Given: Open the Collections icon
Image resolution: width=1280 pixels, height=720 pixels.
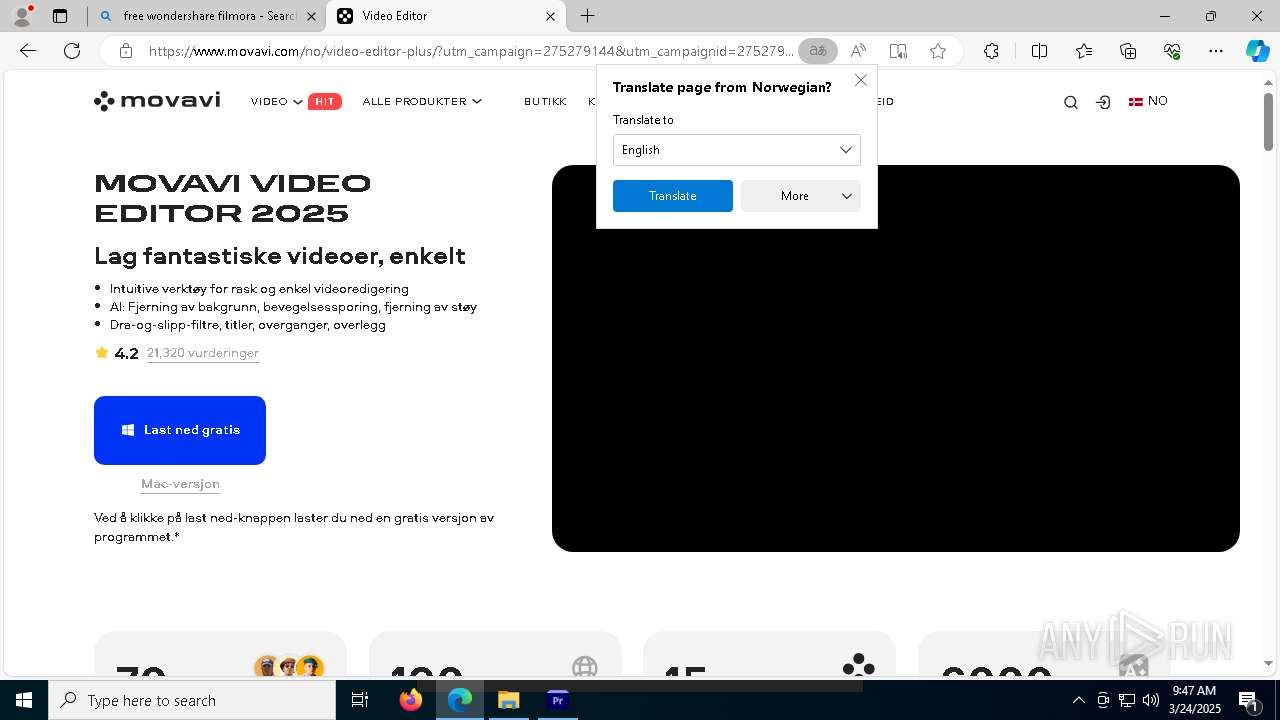Looking at the screenshot, I should 1128,51.
